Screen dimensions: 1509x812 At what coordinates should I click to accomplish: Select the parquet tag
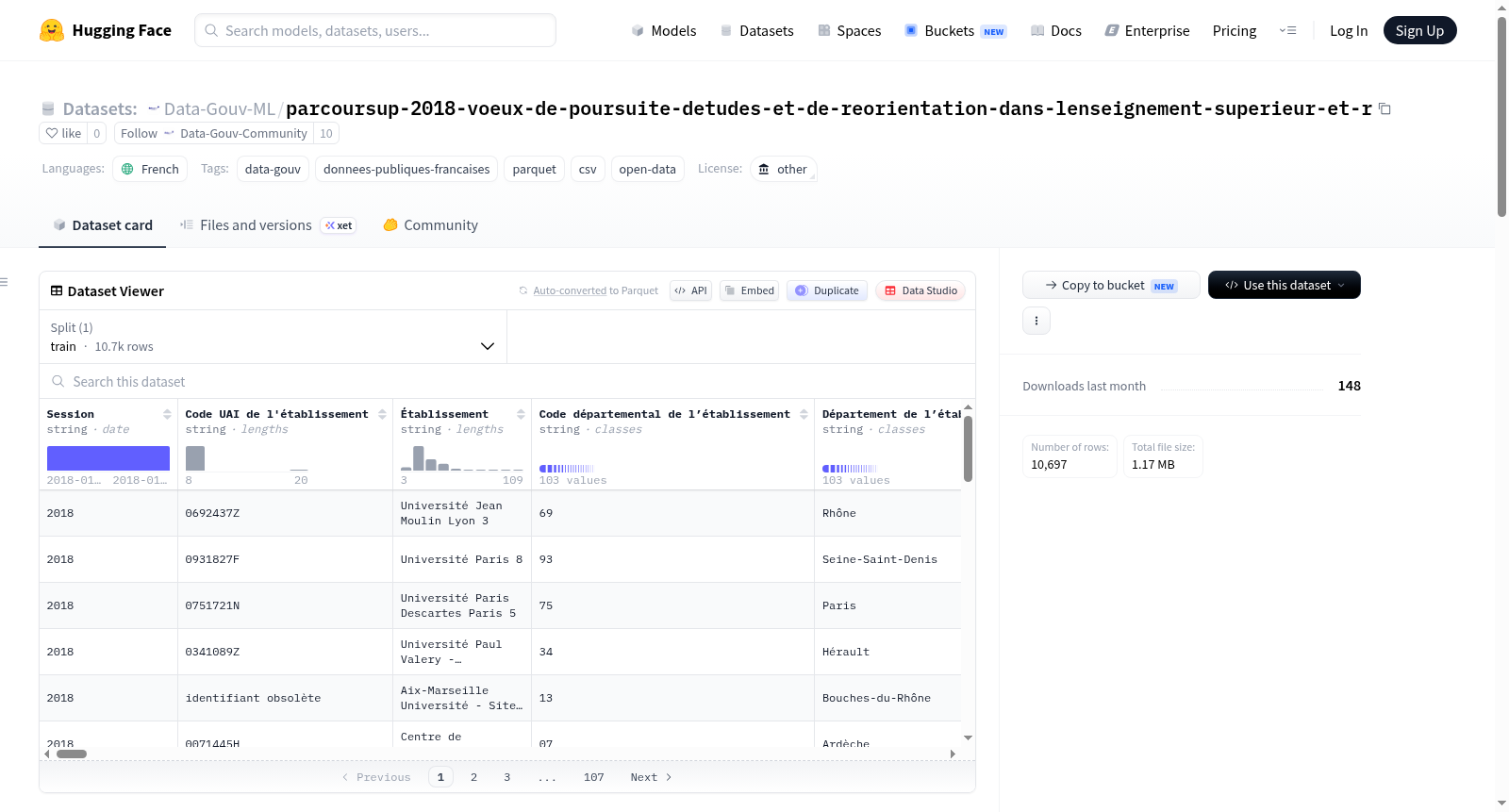point(534,169)
